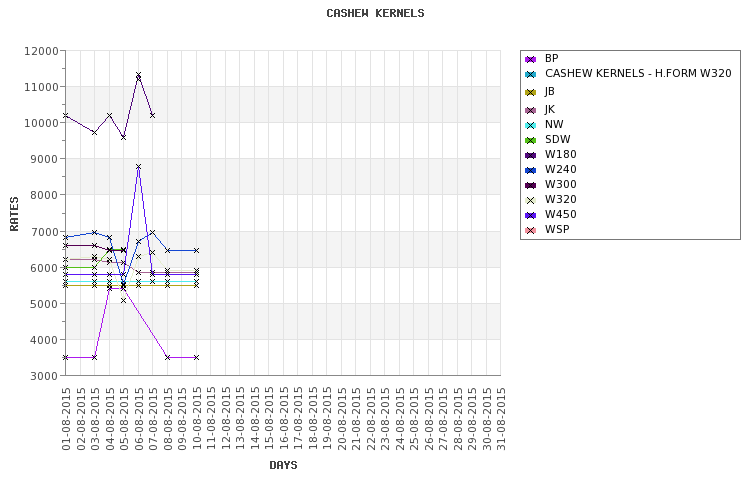The width and height of the screenshot is (750, 500).
Task: Select the W320 legend label
Action: (x=560, y=200)
